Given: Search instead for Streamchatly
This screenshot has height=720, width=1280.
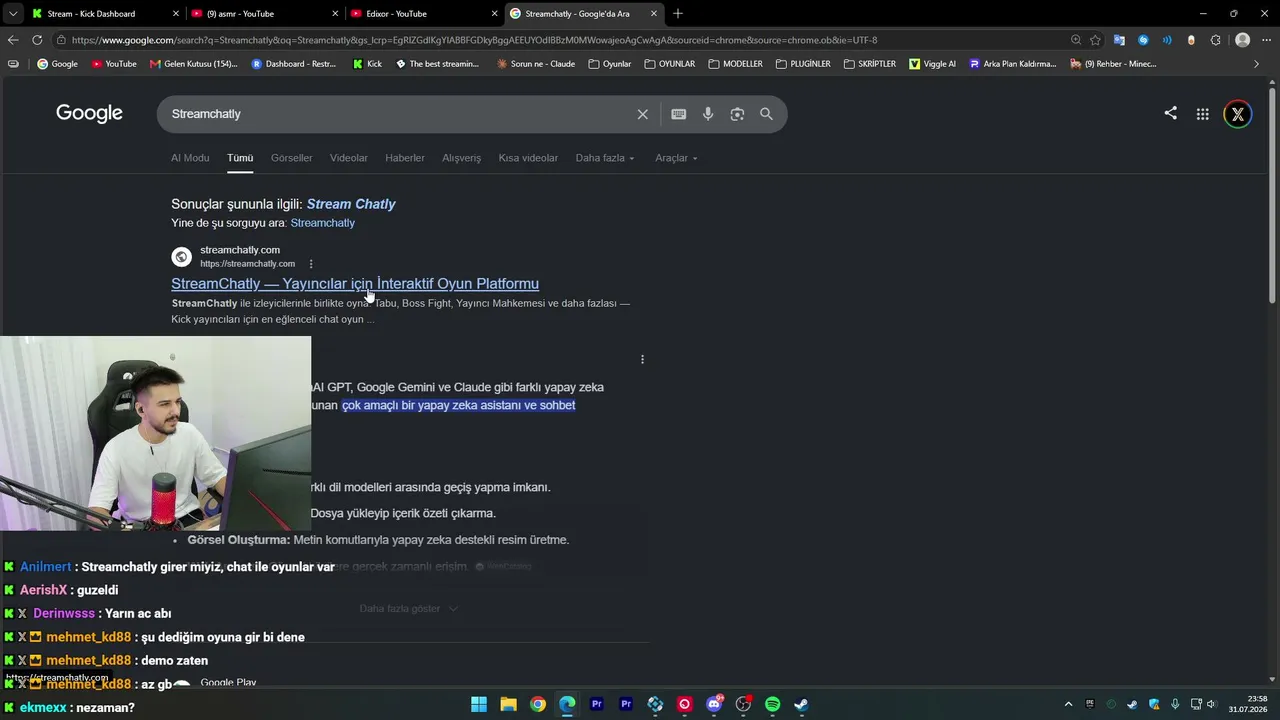Looking at the screenshot, I should click(322, 223).
